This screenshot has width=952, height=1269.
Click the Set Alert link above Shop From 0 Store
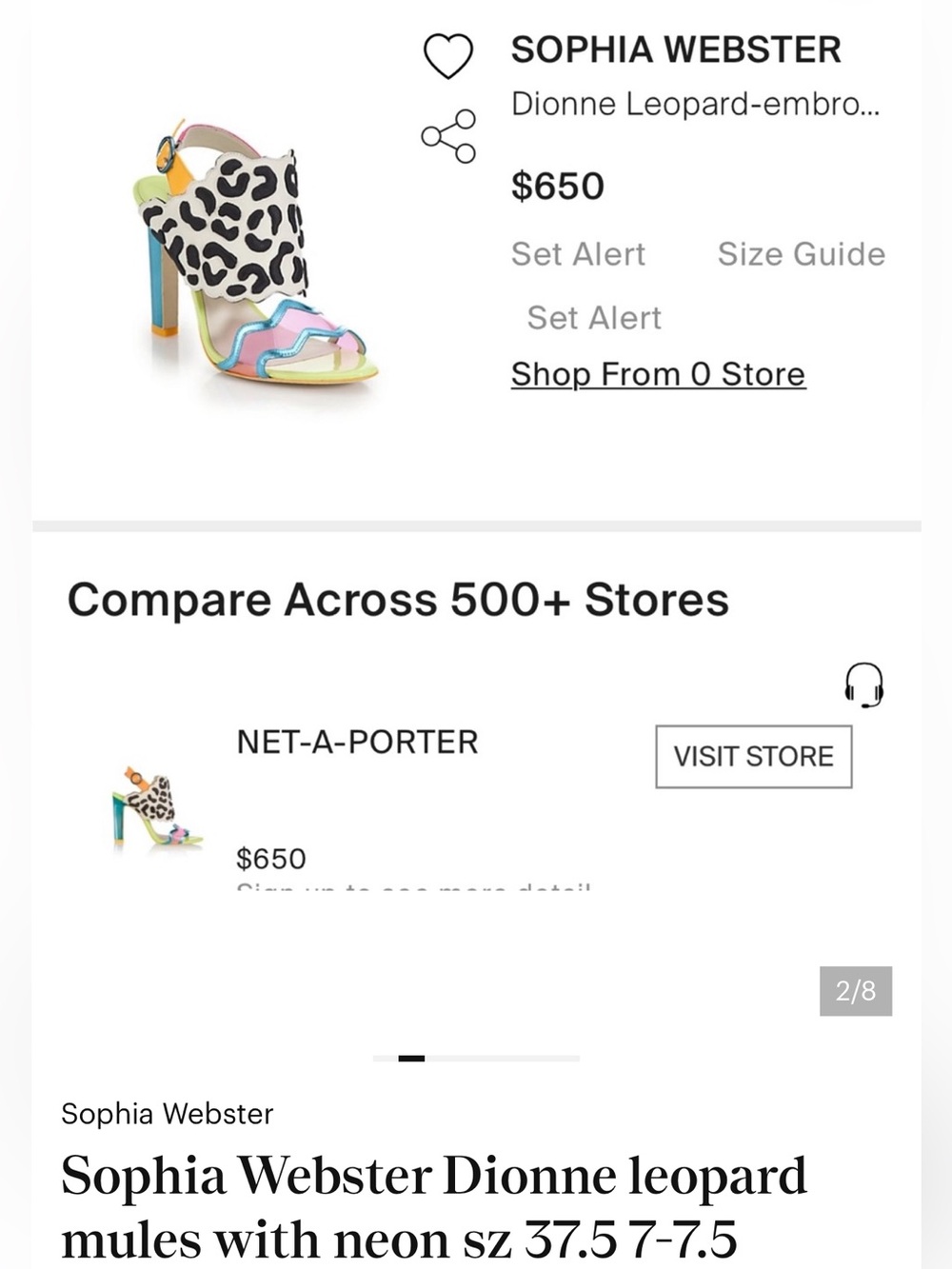[594, 318]
